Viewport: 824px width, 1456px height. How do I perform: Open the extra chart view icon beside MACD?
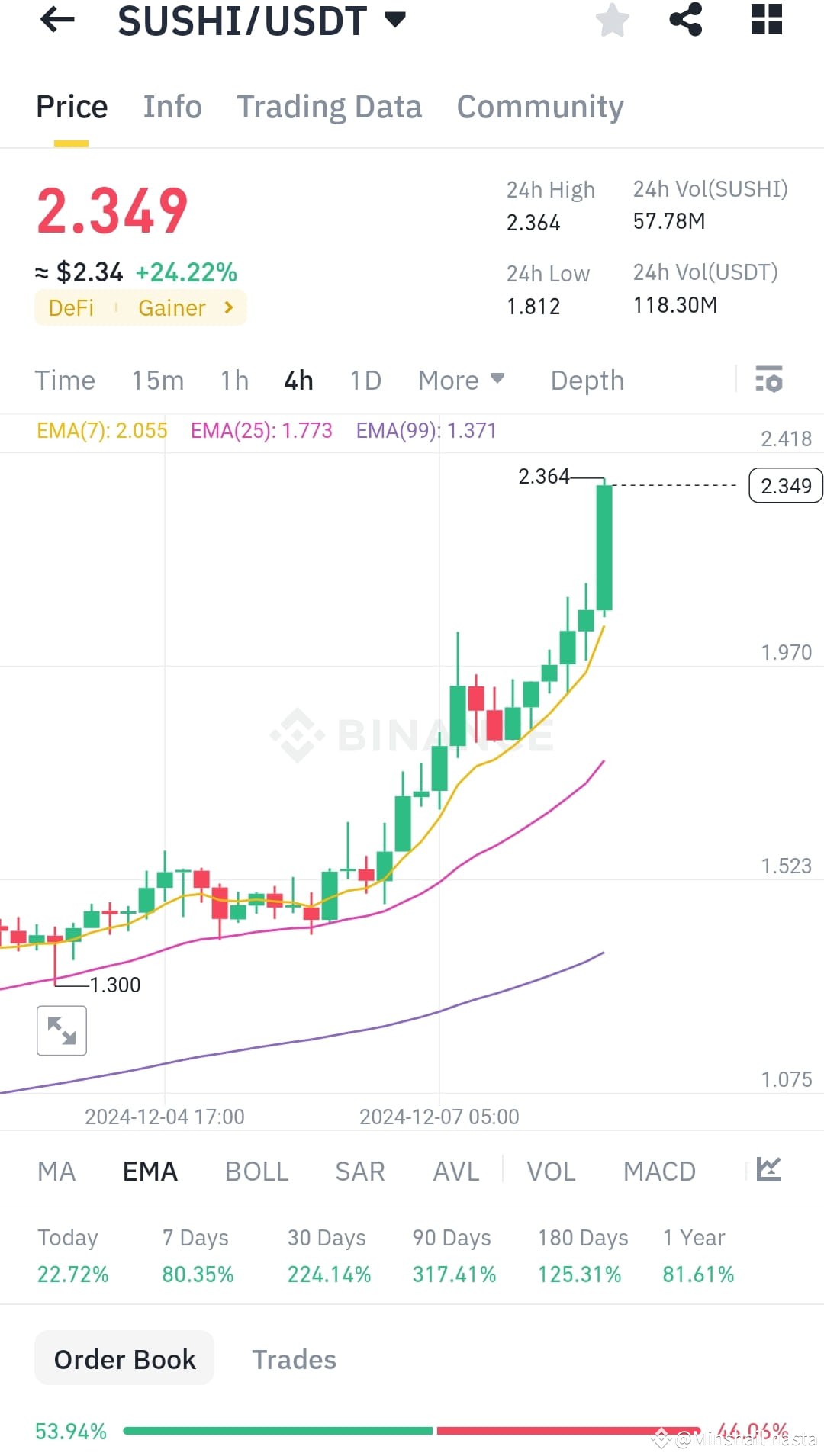click(x=768, y=1170)
